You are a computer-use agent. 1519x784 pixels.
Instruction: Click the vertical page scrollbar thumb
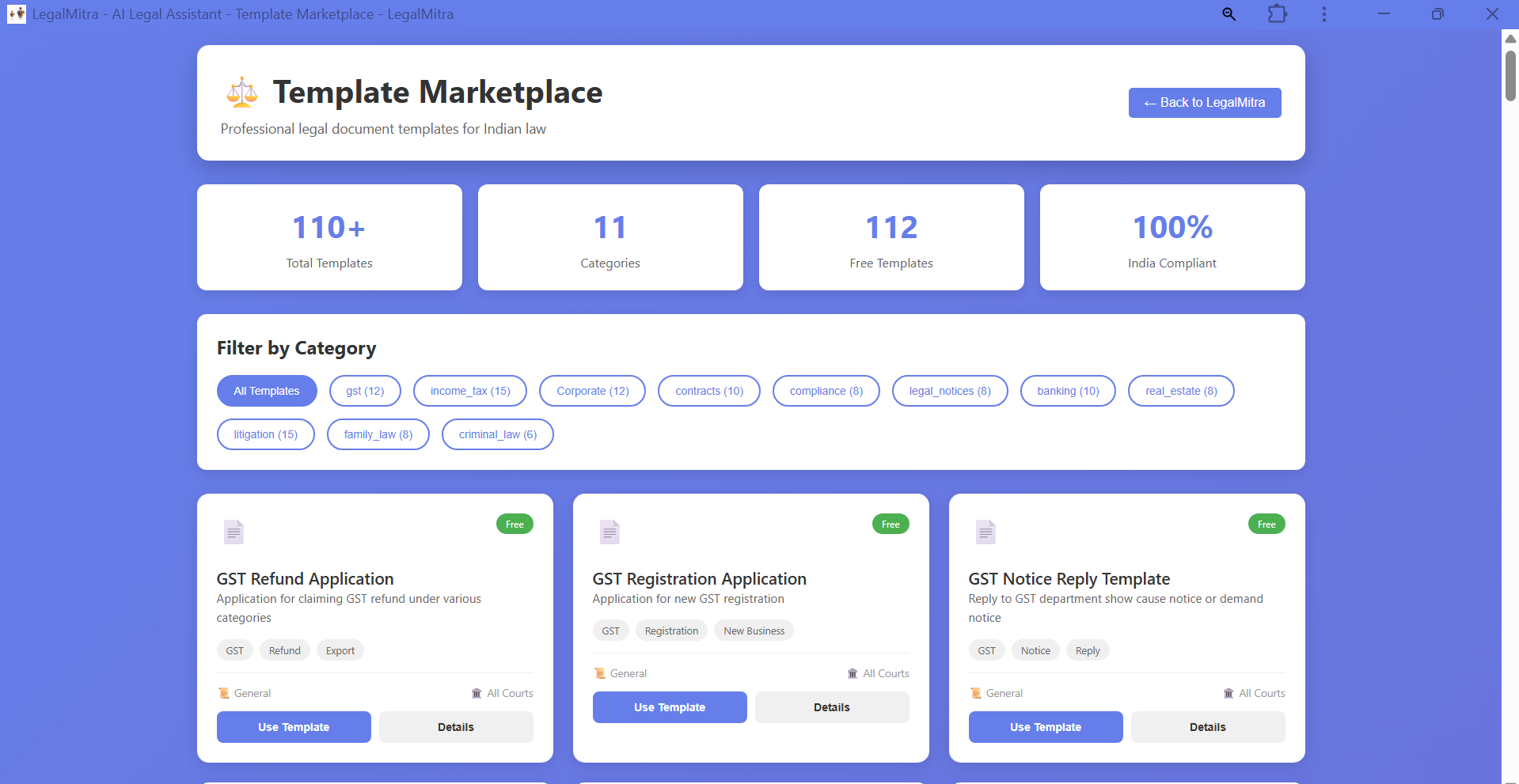click(x=1510, y=75)
